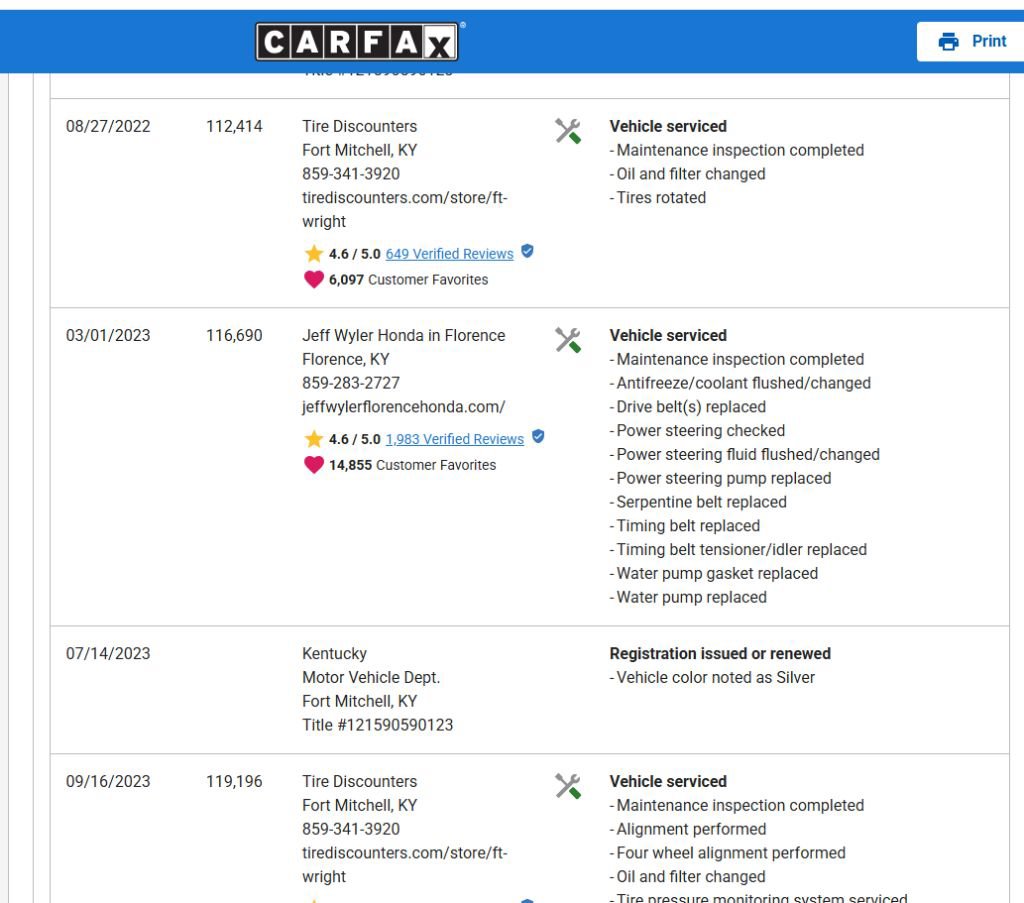Click the Print button
The width and height of the screenshot is (1024, 903).
point(971,42)
